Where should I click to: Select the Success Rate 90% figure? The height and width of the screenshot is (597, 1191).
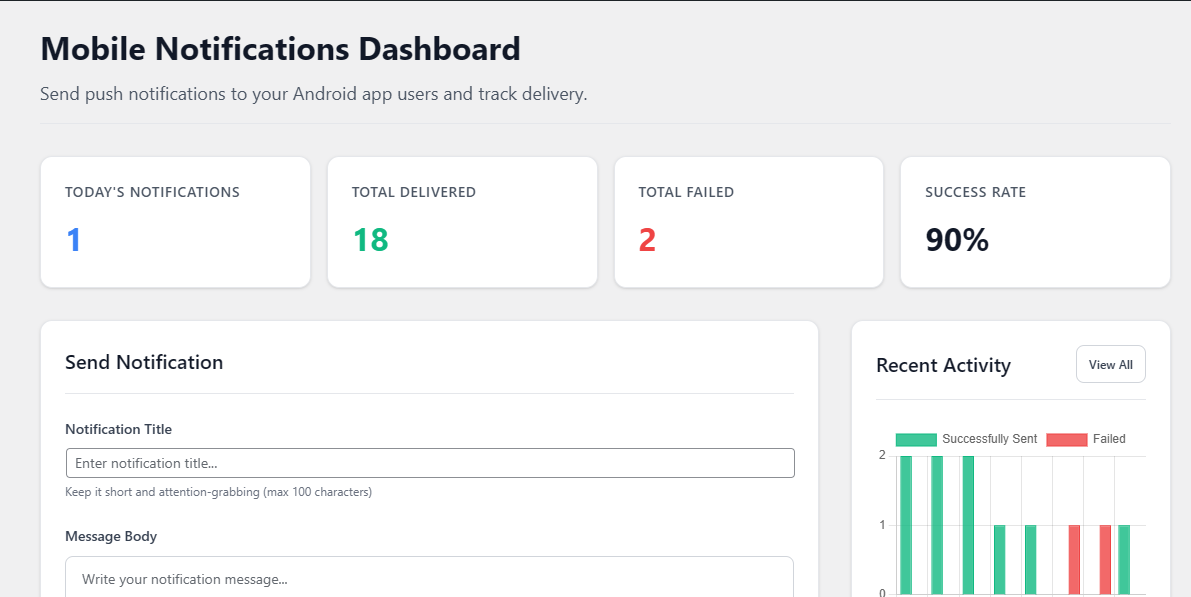(957, 240)
